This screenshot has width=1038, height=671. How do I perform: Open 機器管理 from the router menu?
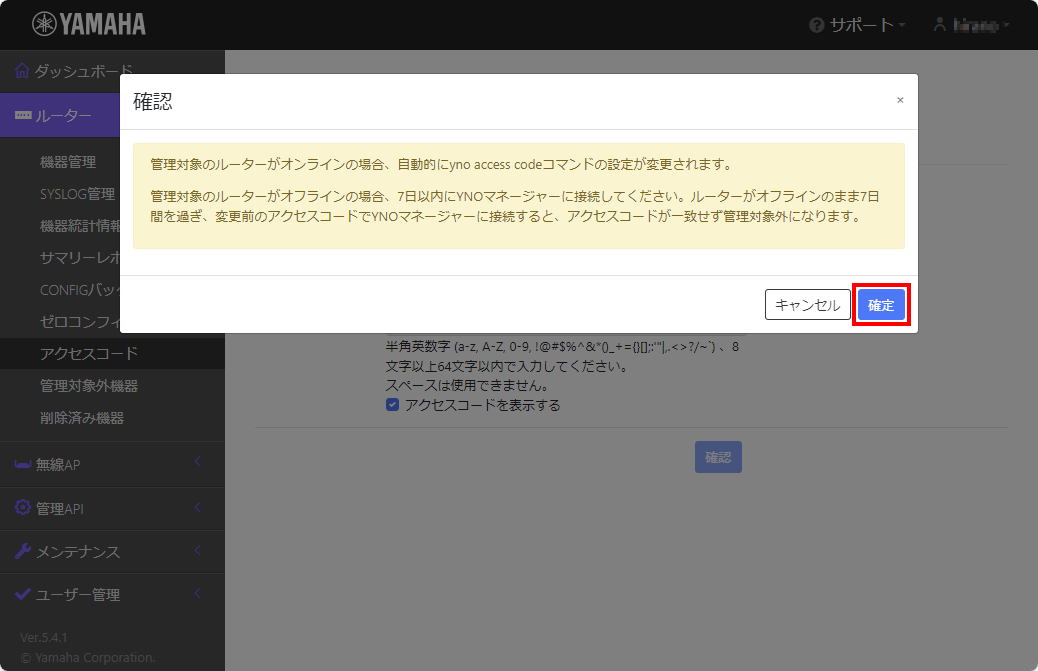coord(68,160)
